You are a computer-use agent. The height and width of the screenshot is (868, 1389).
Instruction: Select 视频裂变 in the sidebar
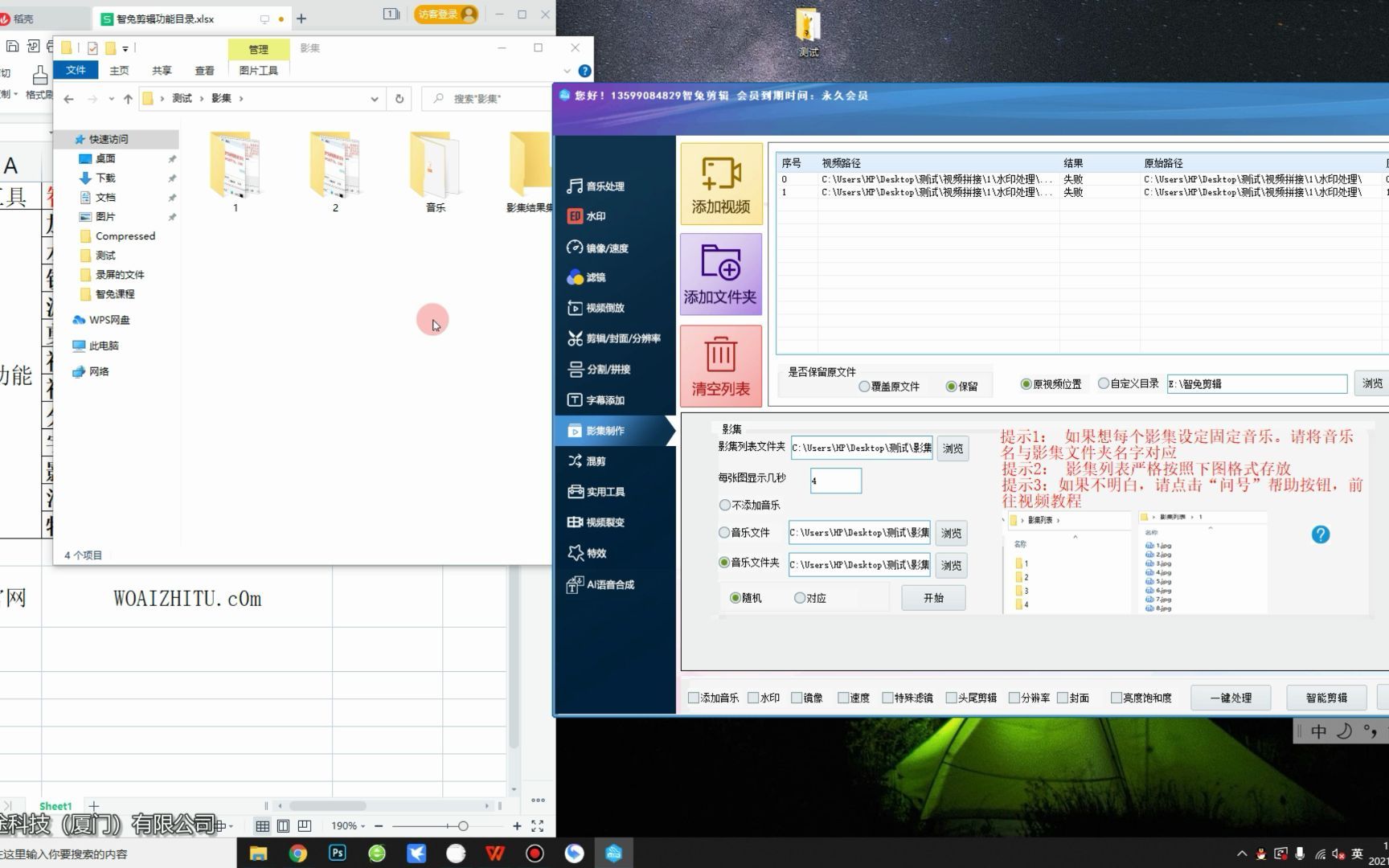[596, 522]
